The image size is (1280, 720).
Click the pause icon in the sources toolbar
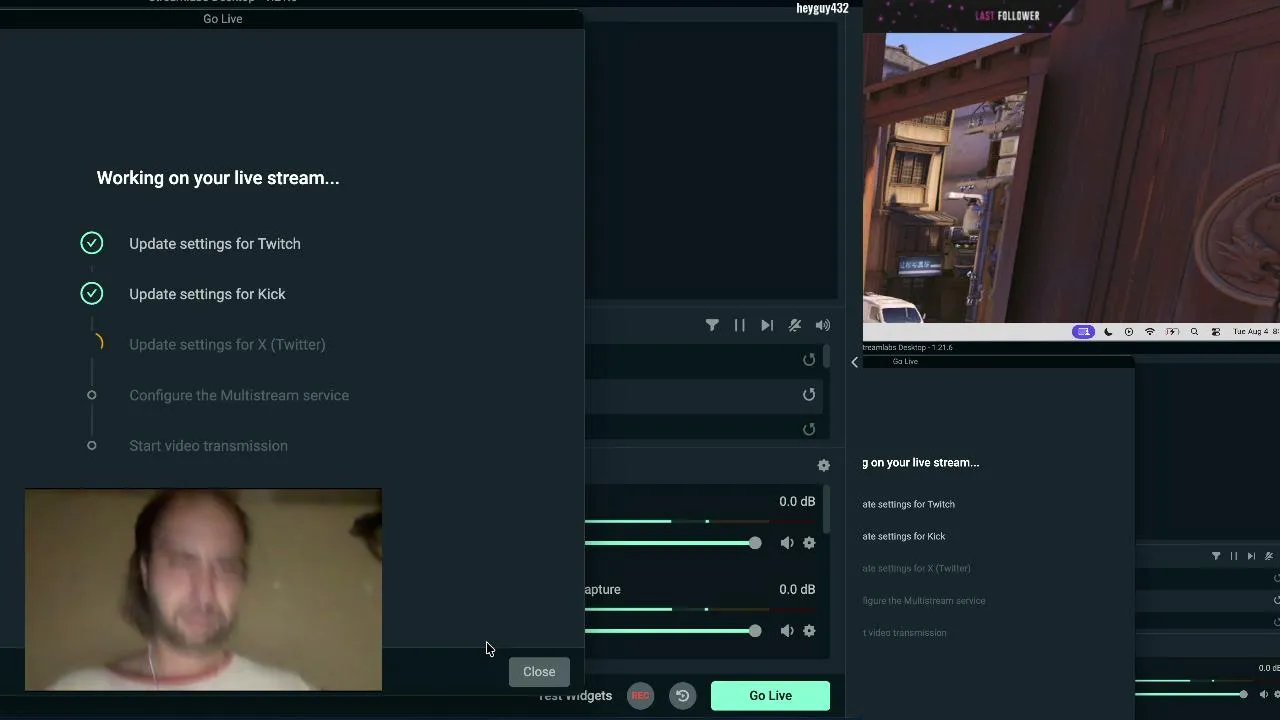740,325
